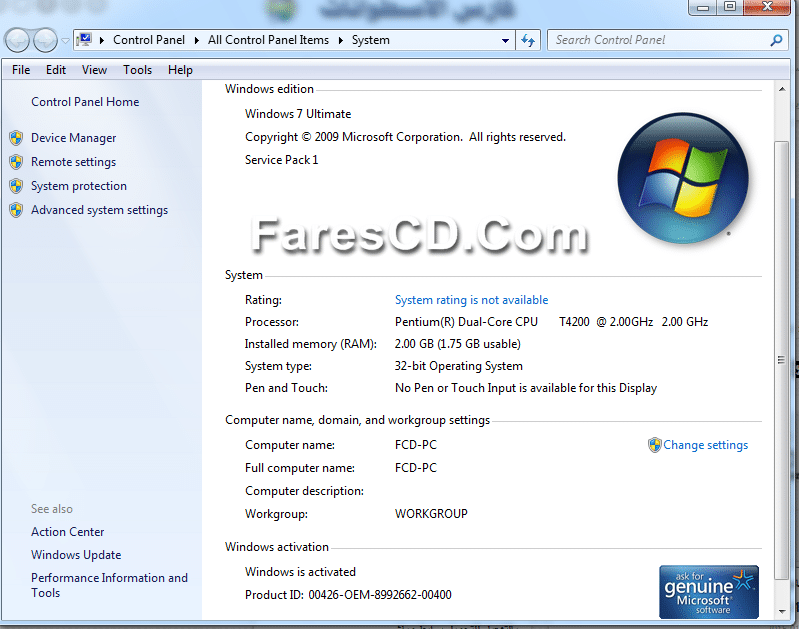Expand arrow after All Control Panel Items

click(341, 40)
